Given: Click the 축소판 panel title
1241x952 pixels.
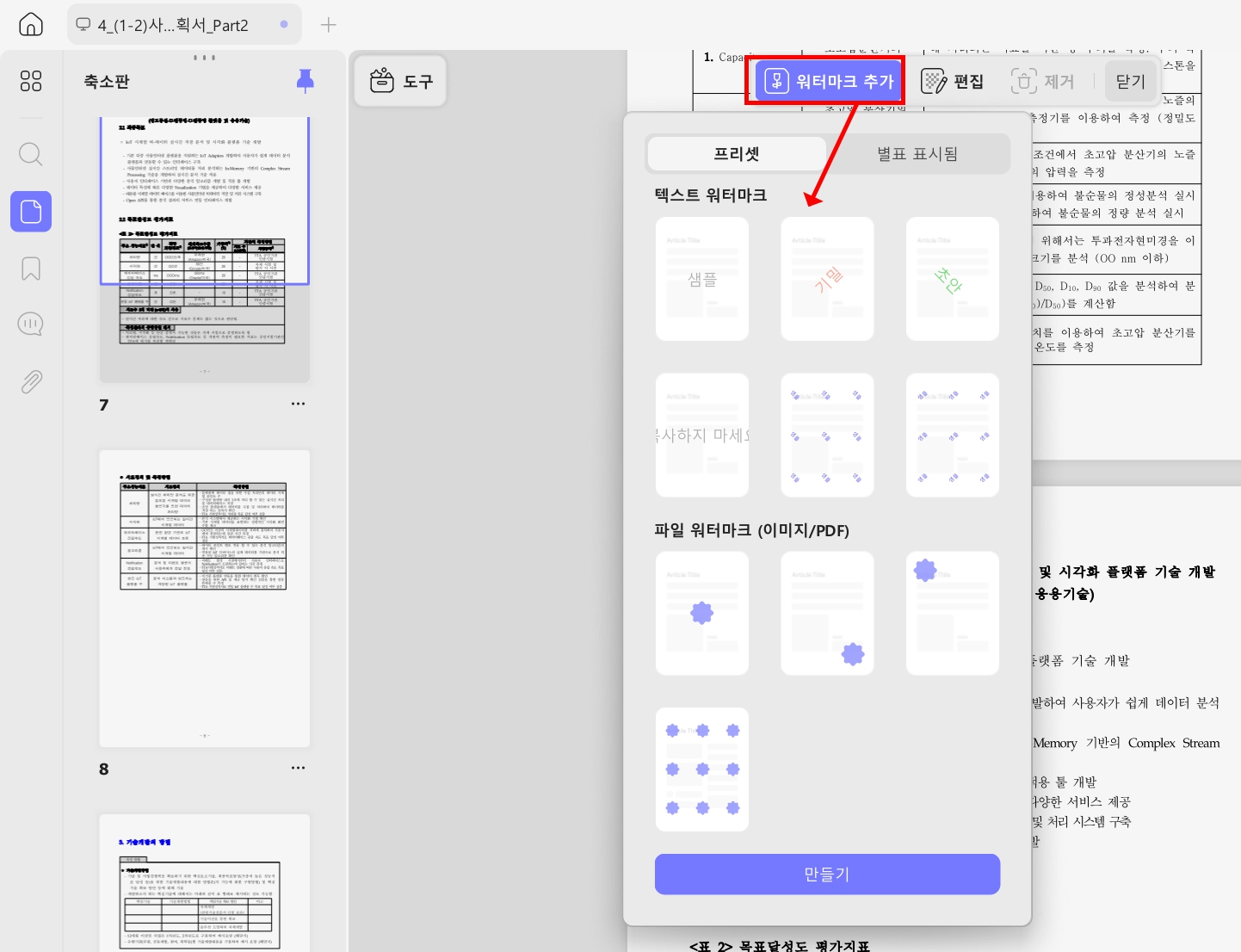Looking at the screenshot, I should pos(107,82).
